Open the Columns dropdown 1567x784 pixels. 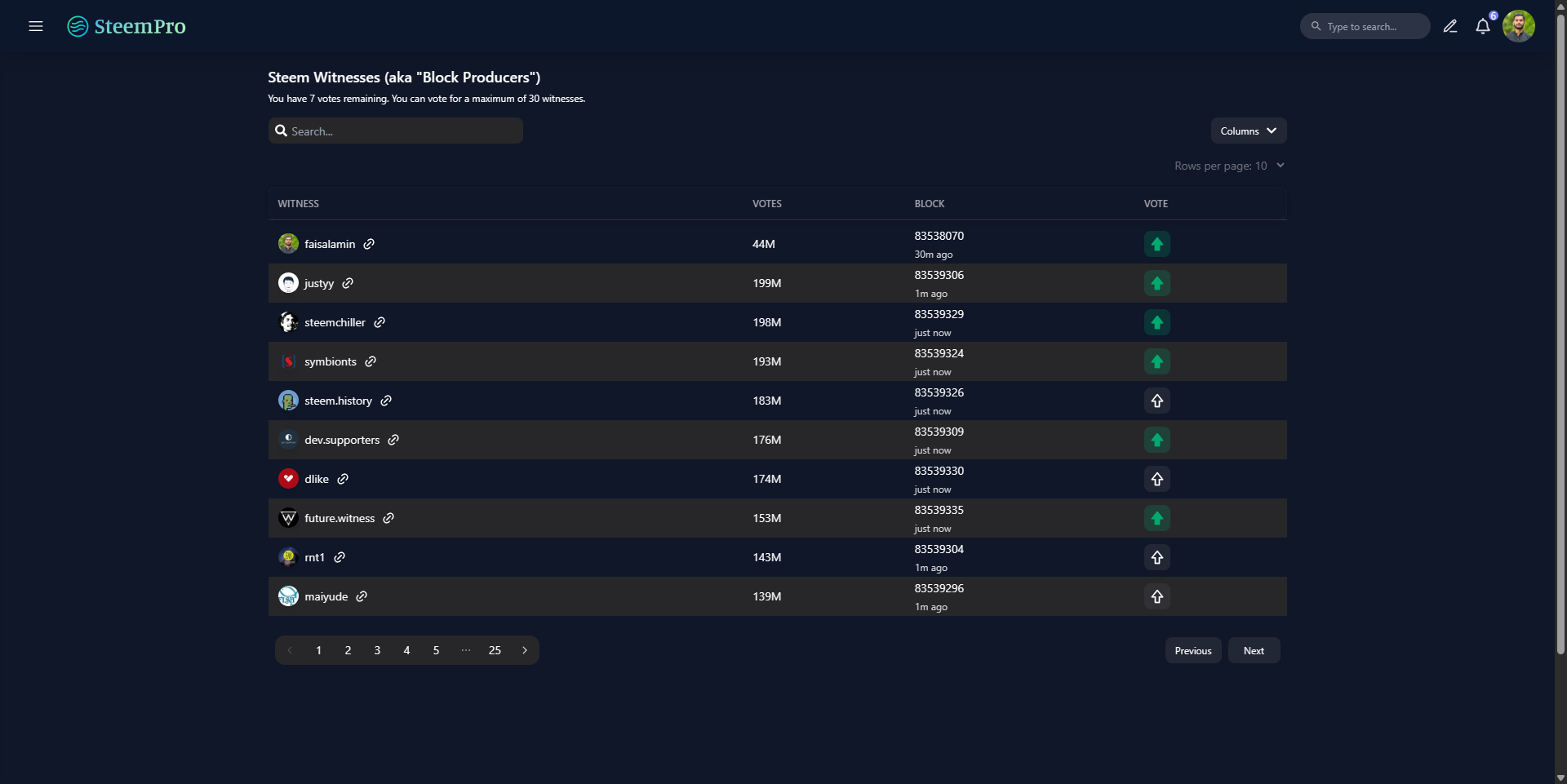pos(1249,131)
